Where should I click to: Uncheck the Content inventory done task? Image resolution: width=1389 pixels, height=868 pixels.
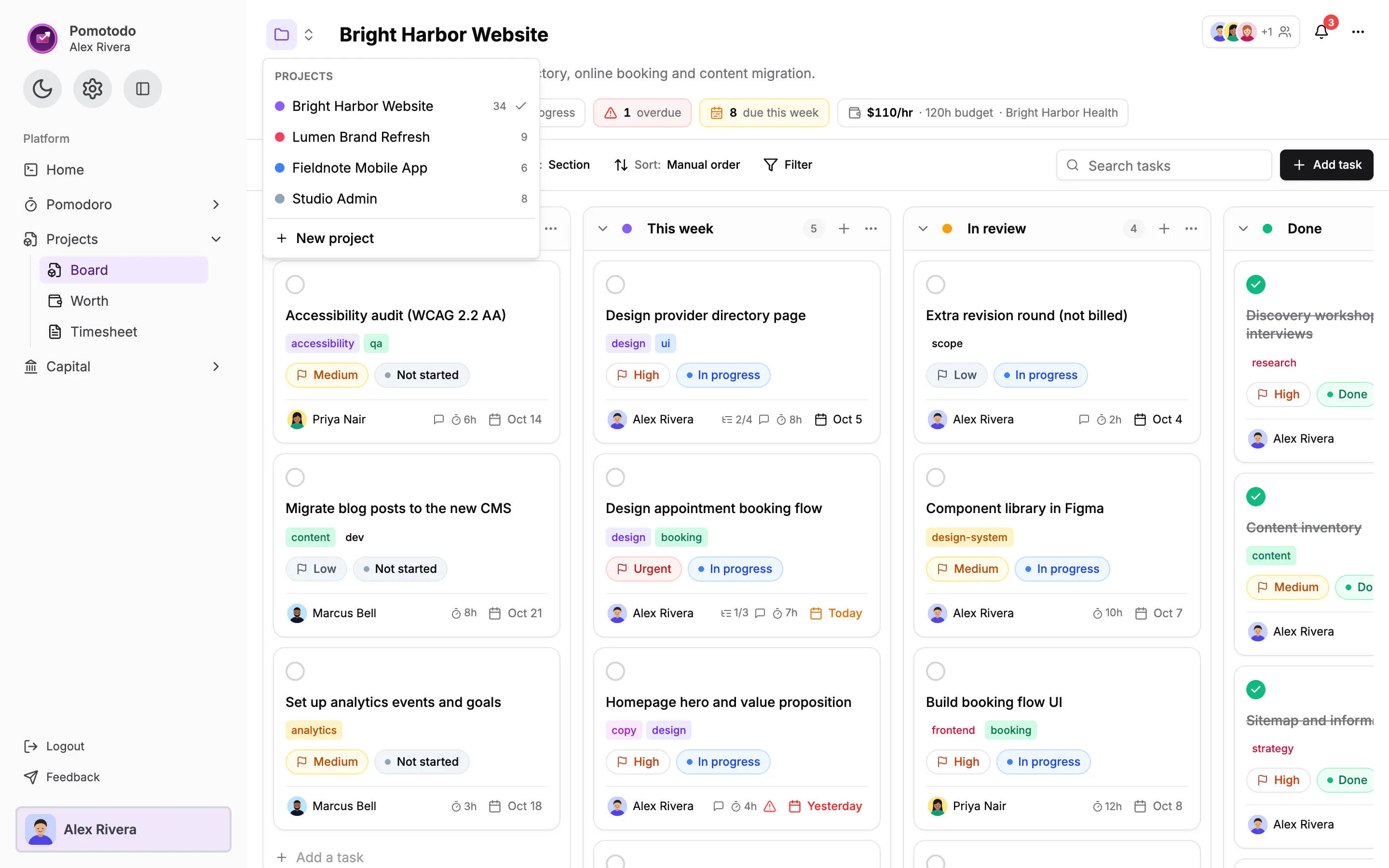tap(1256, 497)
